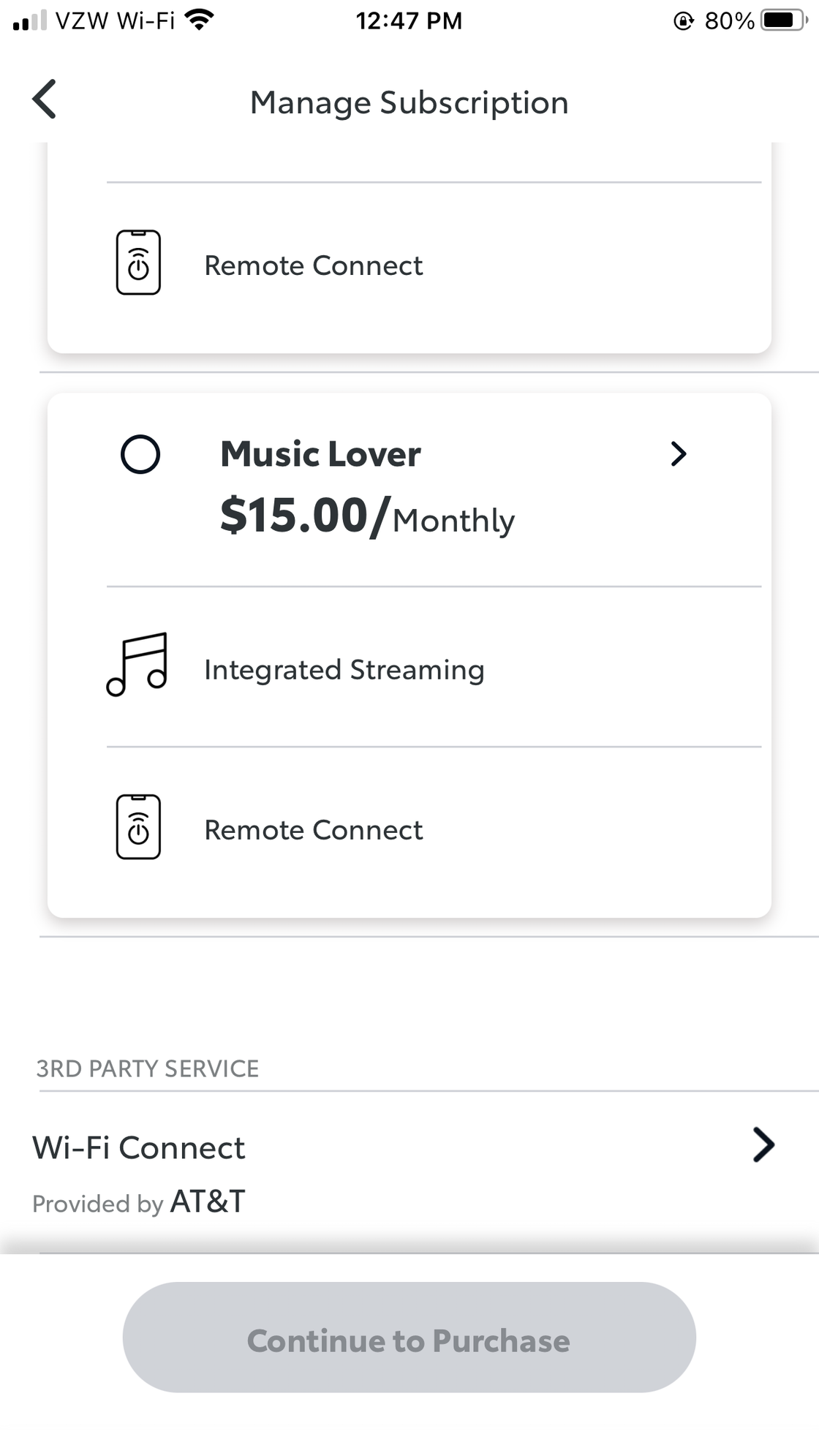The width and height of the screenshot is (819, 1456).
Task: Tap Remote Connect phone icon in the upper plan card
Action: (138, 263)
